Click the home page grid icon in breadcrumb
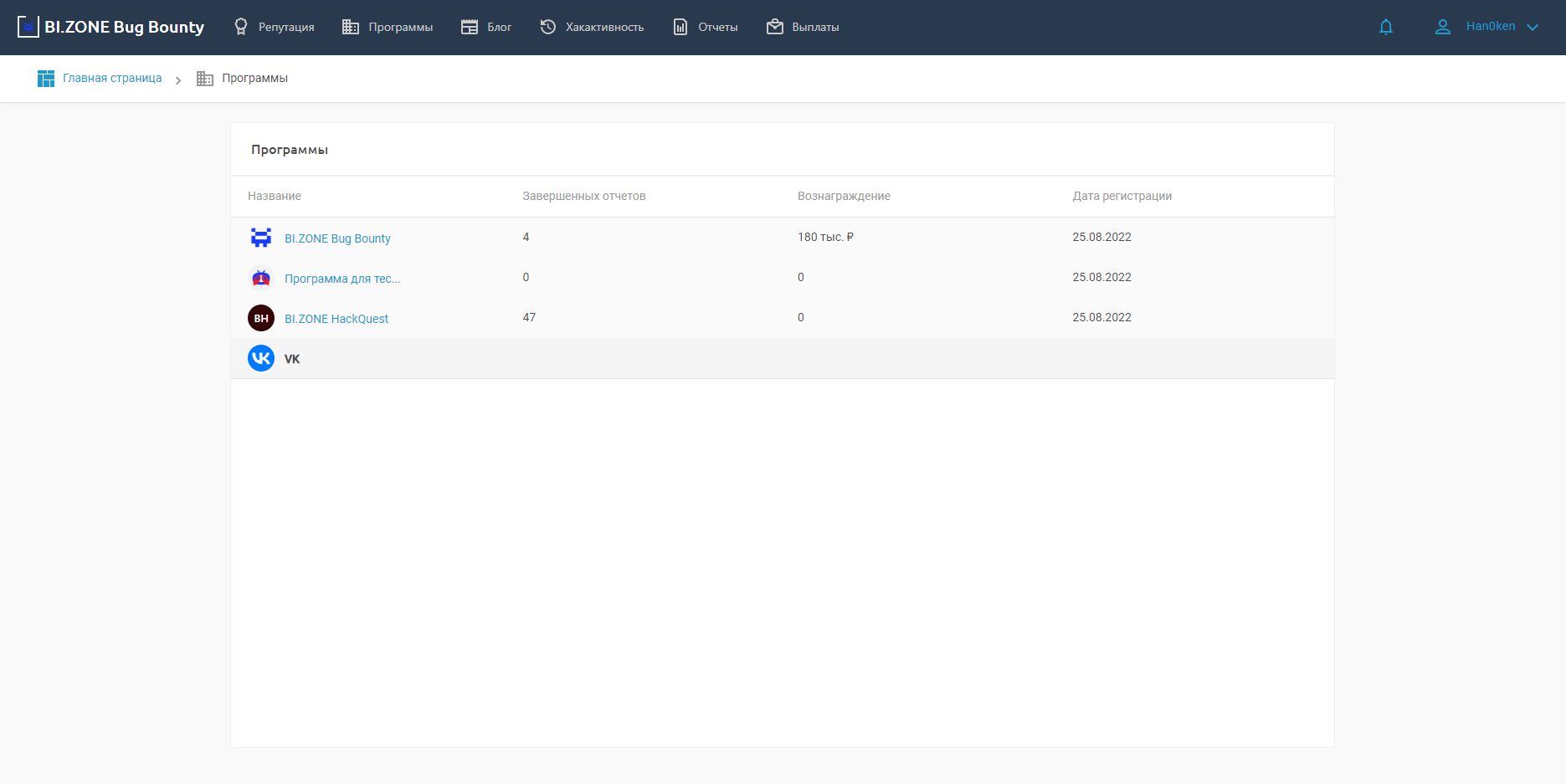This screenshot has height=784, width=1566. coord(46,79)
